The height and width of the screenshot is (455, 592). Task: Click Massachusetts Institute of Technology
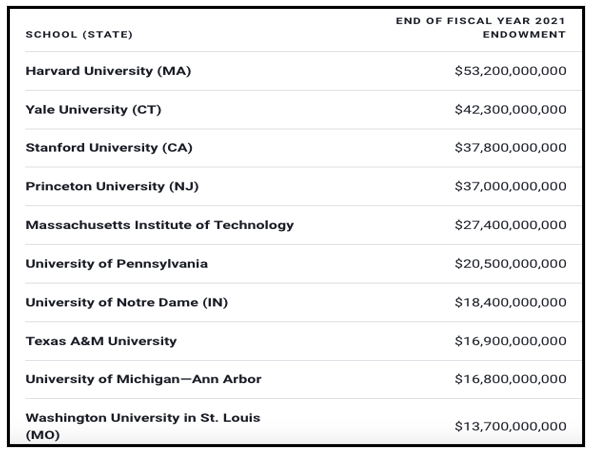coord(159,225)
